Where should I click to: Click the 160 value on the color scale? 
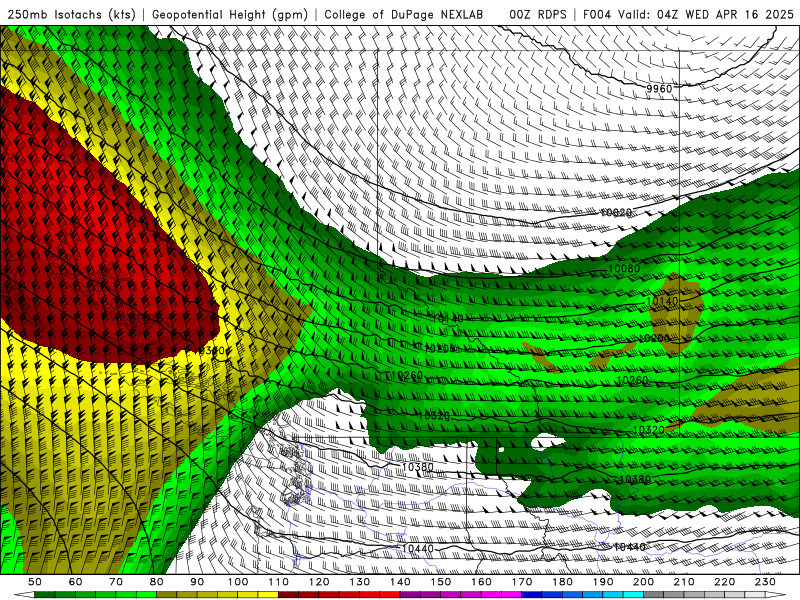(481, 582)
